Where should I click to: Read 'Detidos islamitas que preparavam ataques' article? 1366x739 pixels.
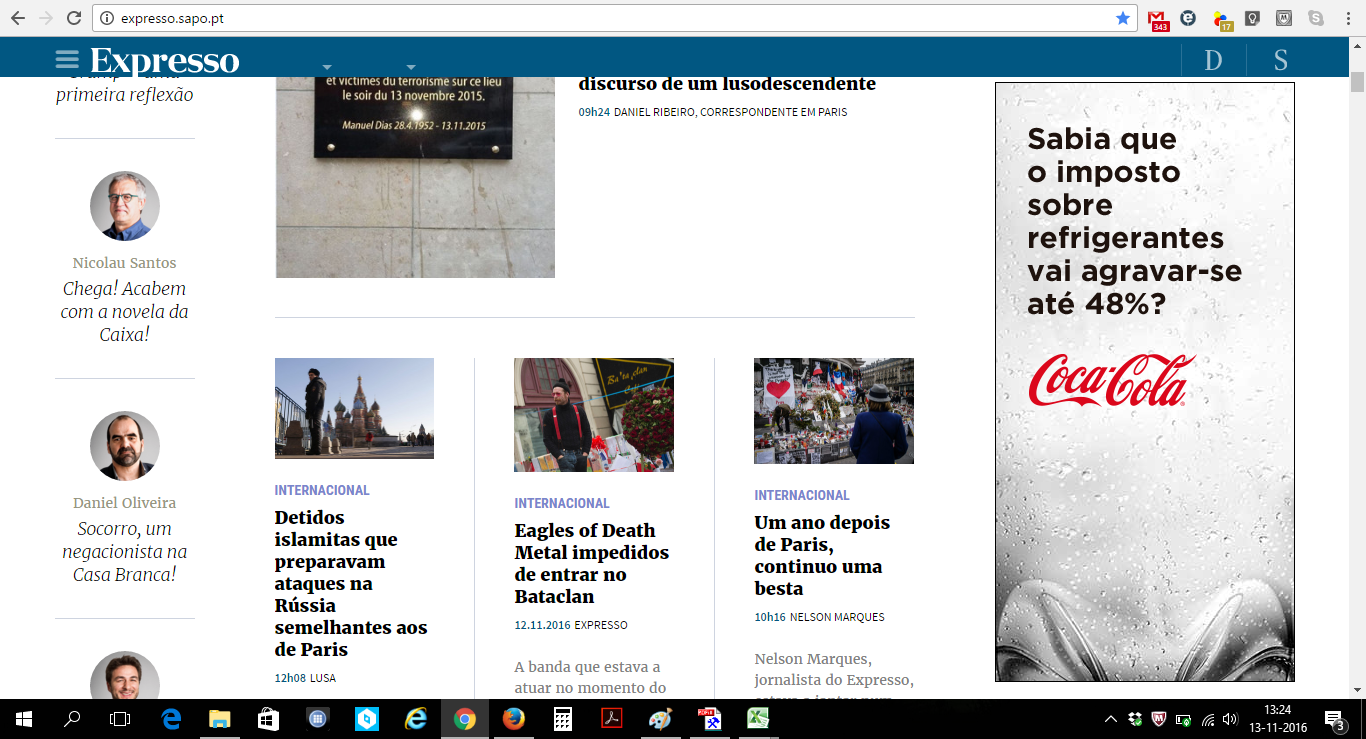[x=351, y=583]
